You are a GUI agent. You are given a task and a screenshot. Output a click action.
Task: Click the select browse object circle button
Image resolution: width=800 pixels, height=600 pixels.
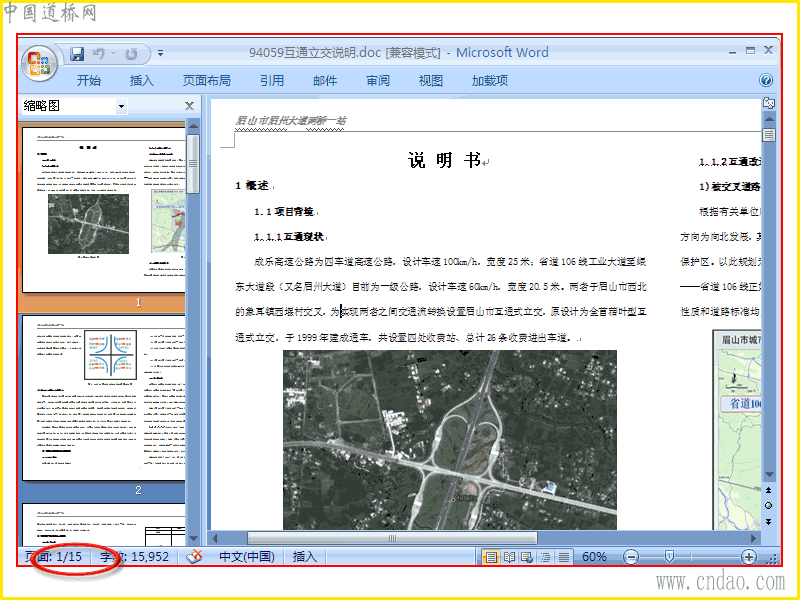tap(768, 506)
